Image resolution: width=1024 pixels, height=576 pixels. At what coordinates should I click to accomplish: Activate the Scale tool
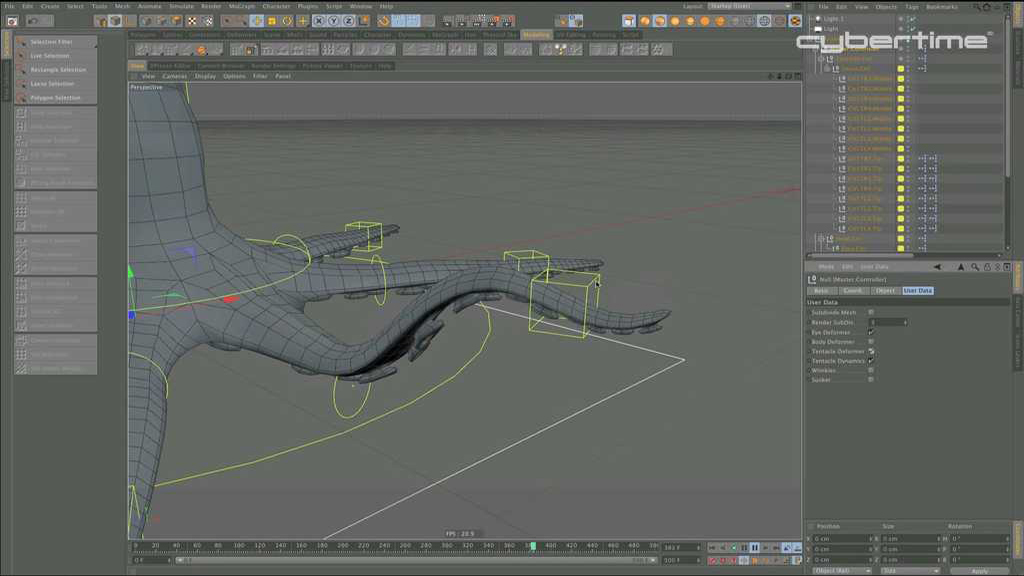[x=272, y=21]
